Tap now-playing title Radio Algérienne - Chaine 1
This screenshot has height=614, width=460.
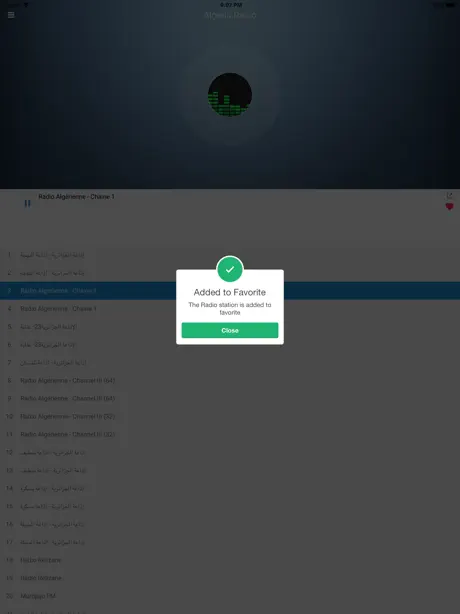coord(76,197)
